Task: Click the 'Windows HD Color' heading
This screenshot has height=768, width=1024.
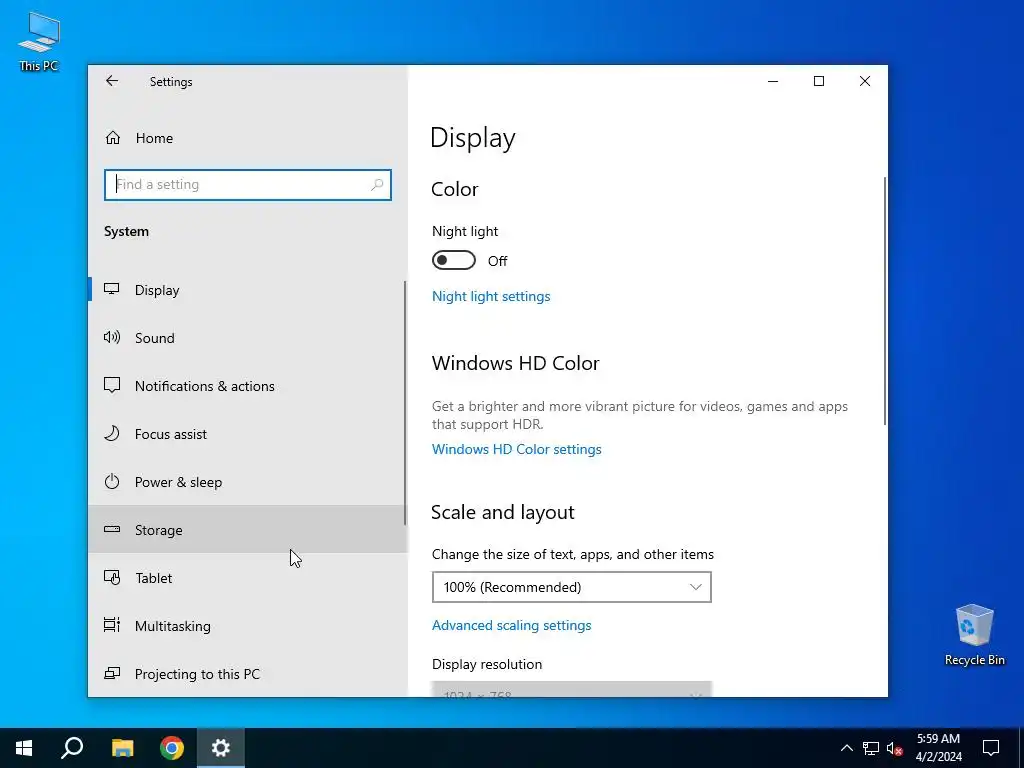Action: pyautogui.click(x=515, y=363)
